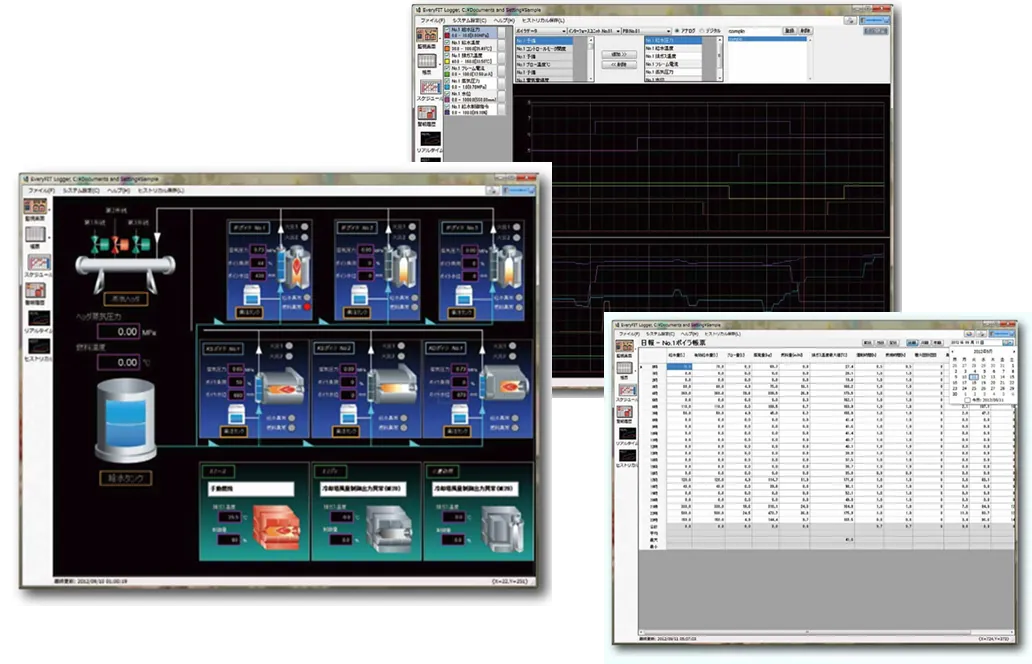Screen dimensions: 1032x664
Task: Select 帳票 icon in trend graph window
Action: [x=426, y=61]
